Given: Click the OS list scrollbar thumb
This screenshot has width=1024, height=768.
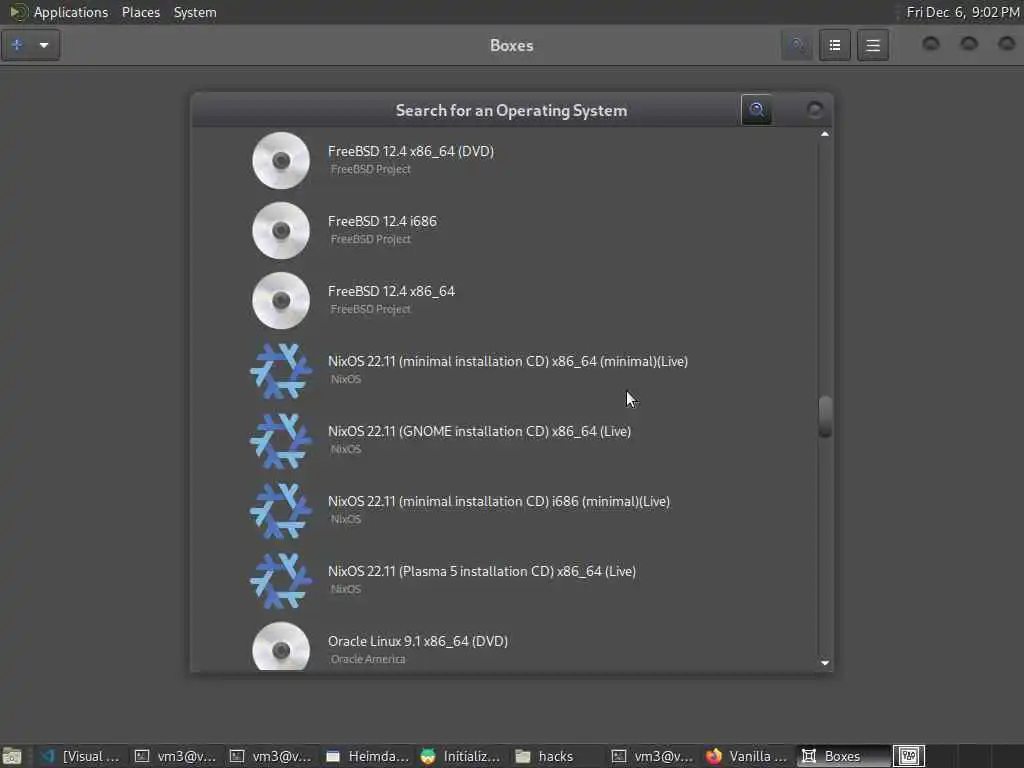Looking at the screenshot, I should (825, 416).
